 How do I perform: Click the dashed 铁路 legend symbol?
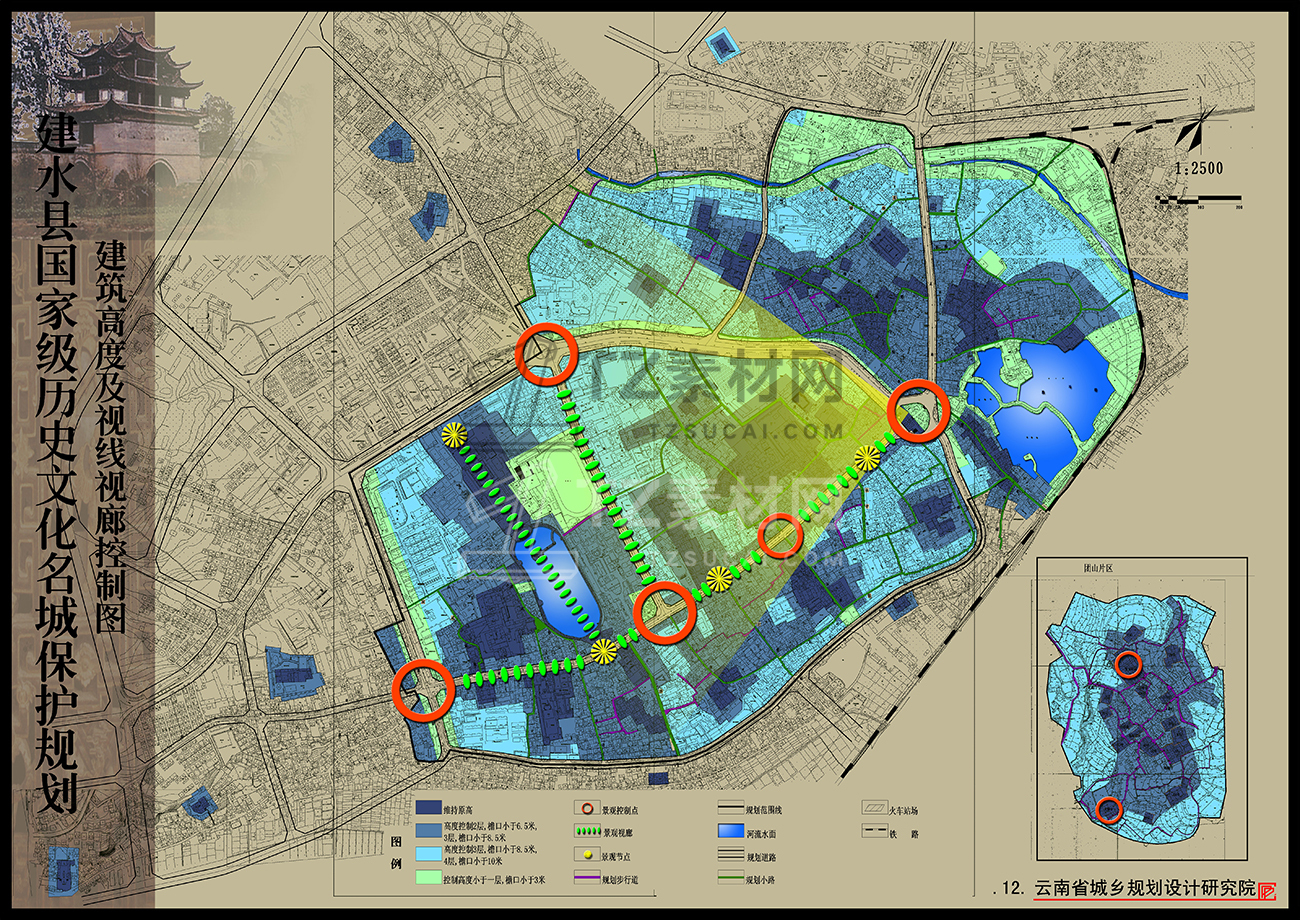pyautogui.click(x=876, y=831)
